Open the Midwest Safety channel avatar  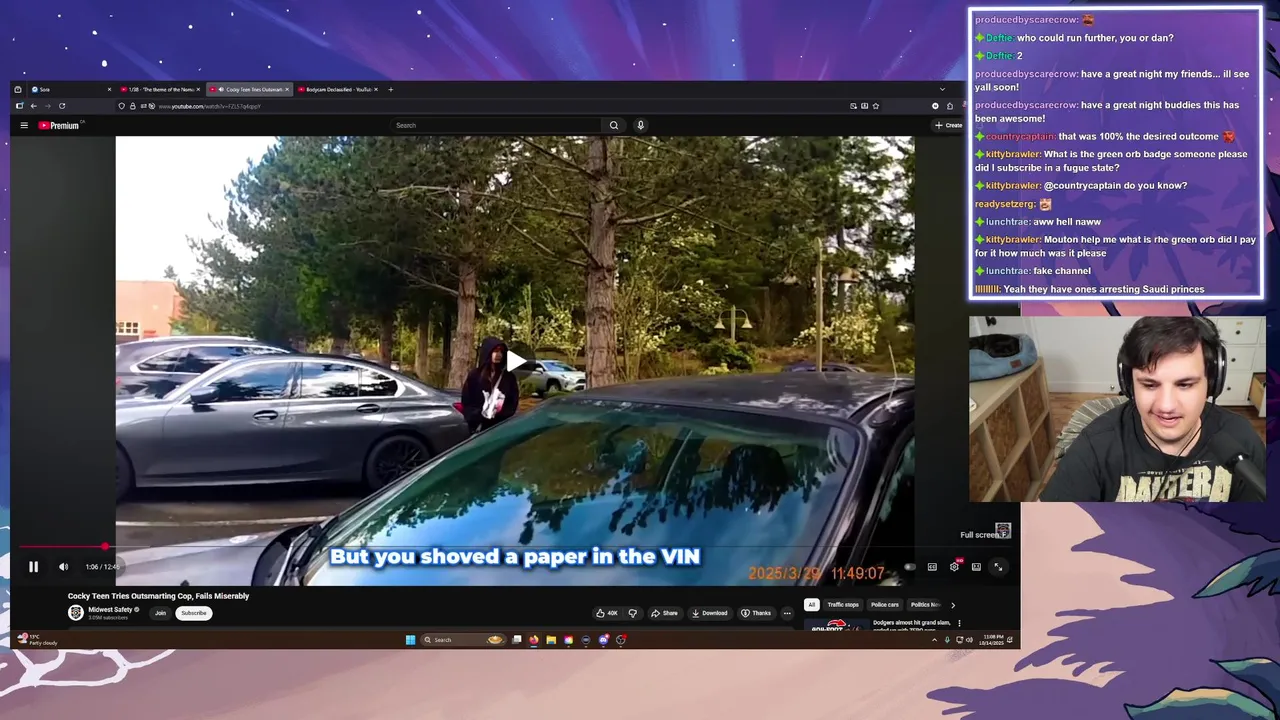75,612
